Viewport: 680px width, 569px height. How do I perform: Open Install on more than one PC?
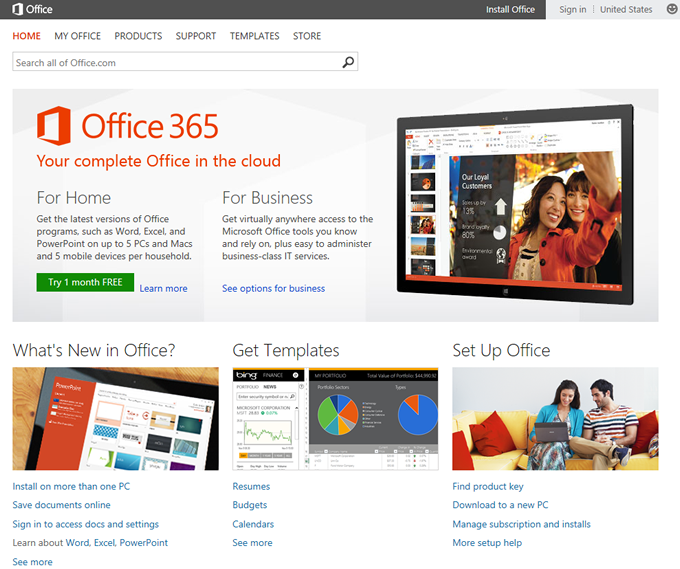(x=71, y=487)
